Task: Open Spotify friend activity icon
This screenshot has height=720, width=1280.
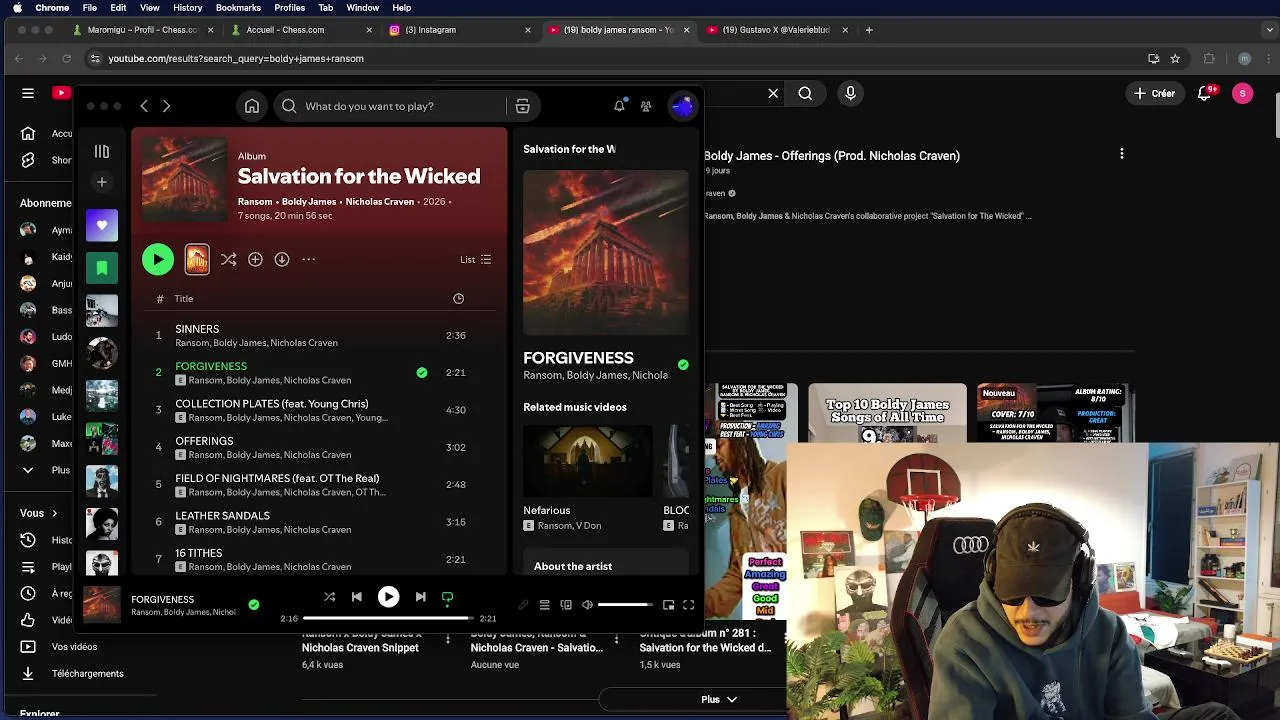Action: point(646,106)
